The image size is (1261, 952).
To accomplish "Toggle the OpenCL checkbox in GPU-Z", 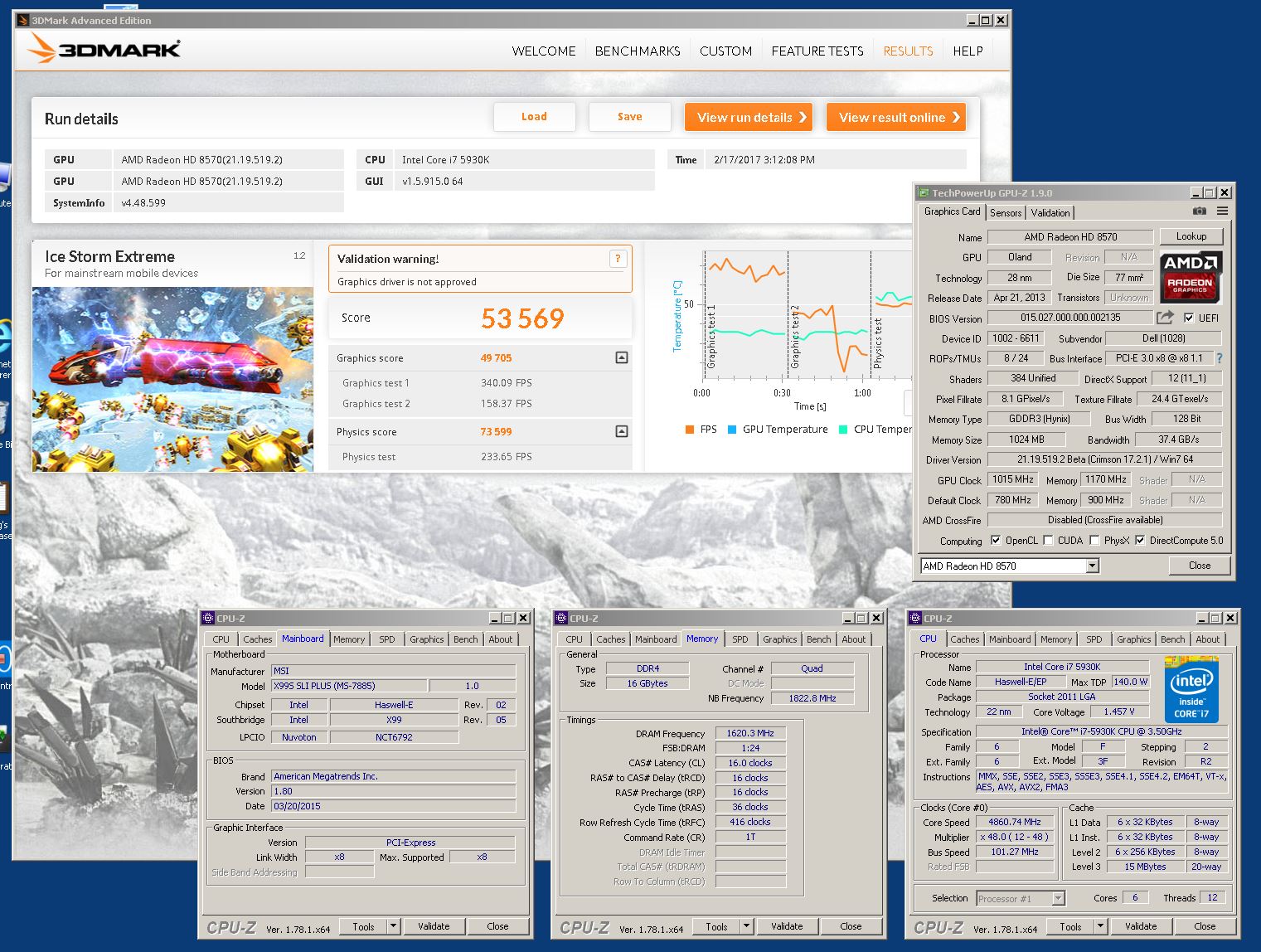I will click(x=996, y=540).
